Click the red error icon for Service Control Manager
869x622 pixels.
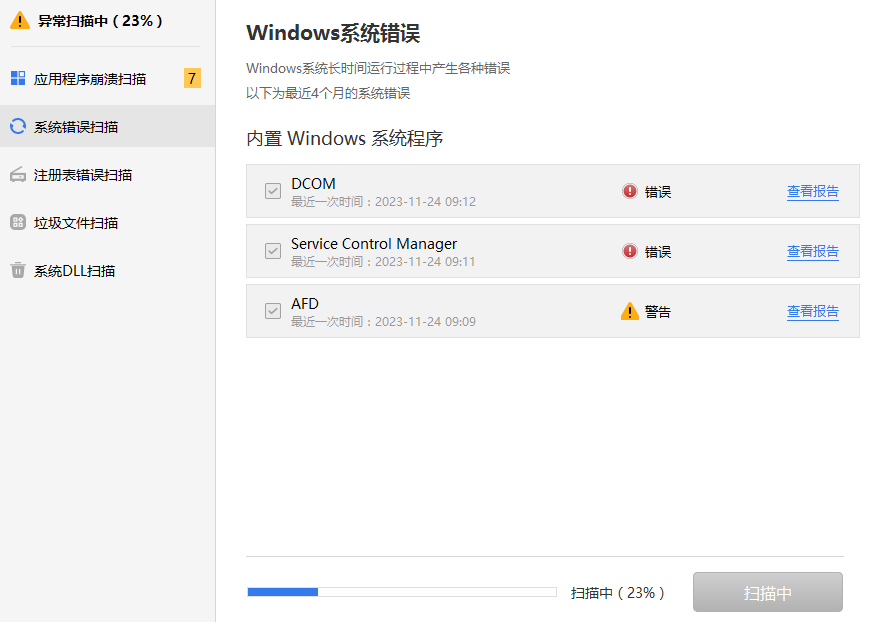coord(630,251)
